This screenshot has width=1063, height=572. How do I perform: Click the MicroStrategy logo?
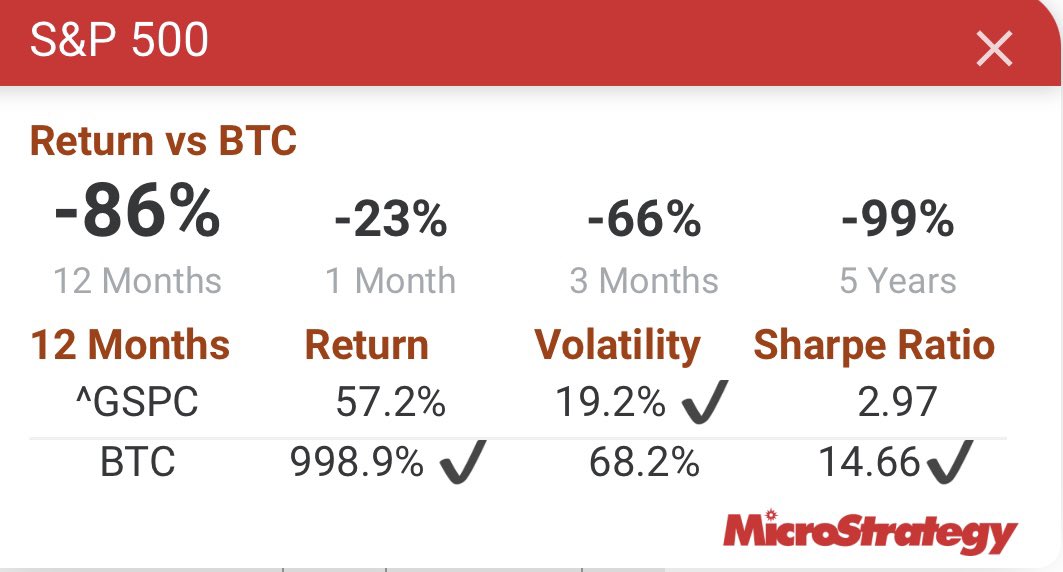[869, 531]
